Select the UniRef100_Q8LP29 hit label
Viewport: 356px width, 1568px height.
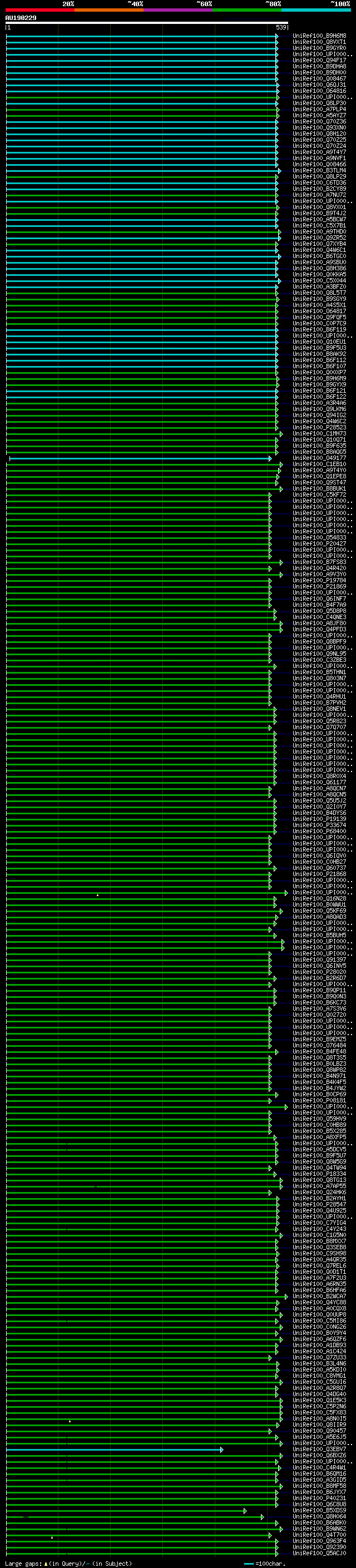(x=319, y=176)
